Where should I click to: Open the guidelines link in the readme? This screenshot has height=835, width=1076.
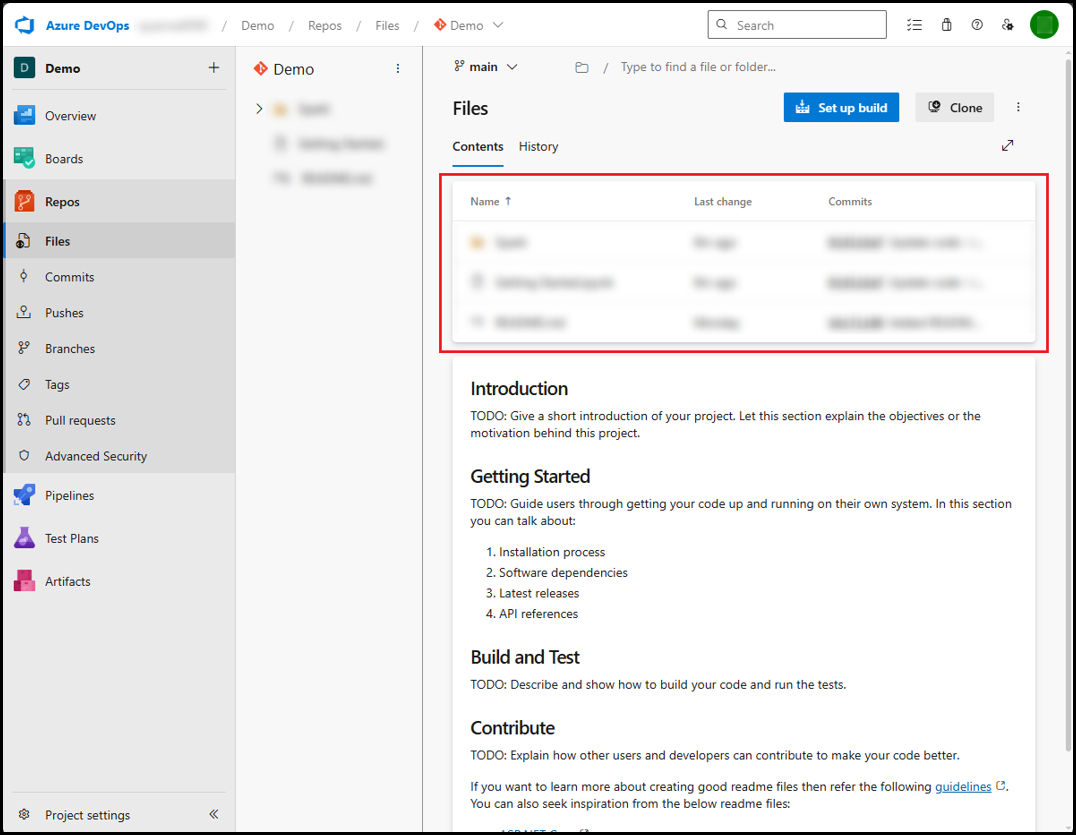point(963,787)
